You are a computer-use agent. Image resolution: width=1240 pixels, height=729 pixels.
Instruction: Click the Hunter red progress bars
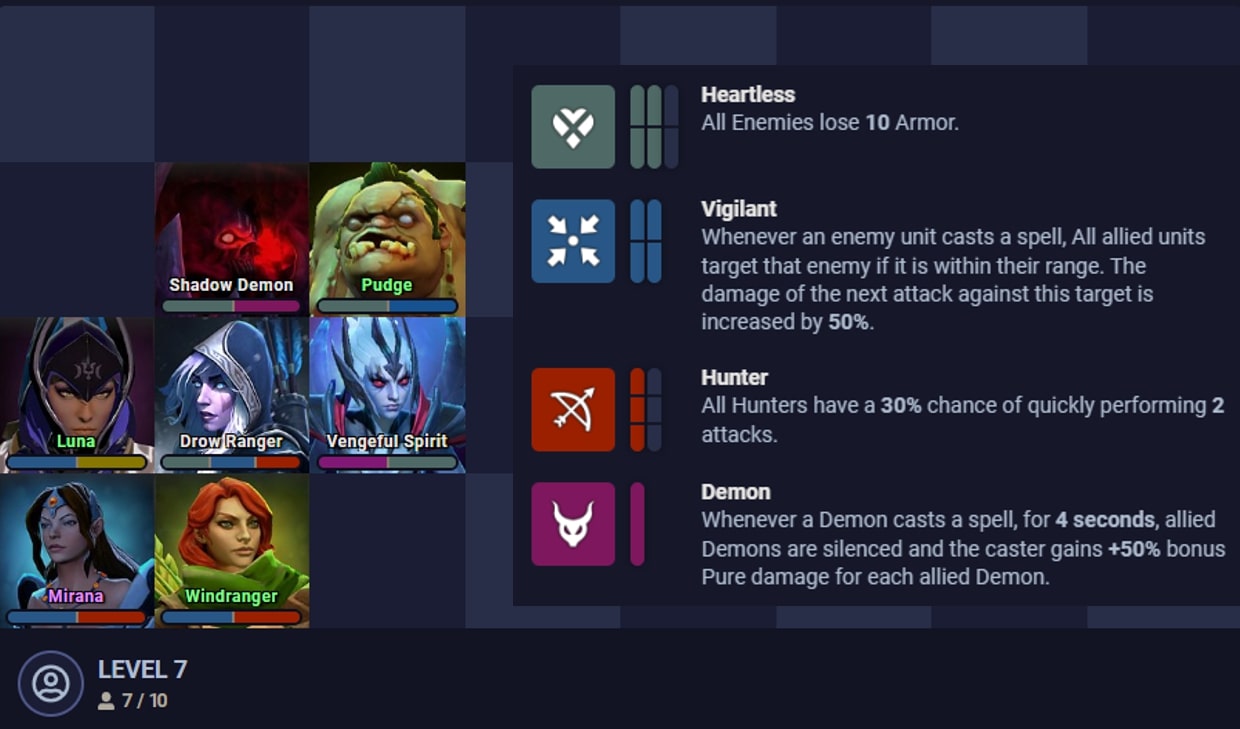[x=646, y=409]
